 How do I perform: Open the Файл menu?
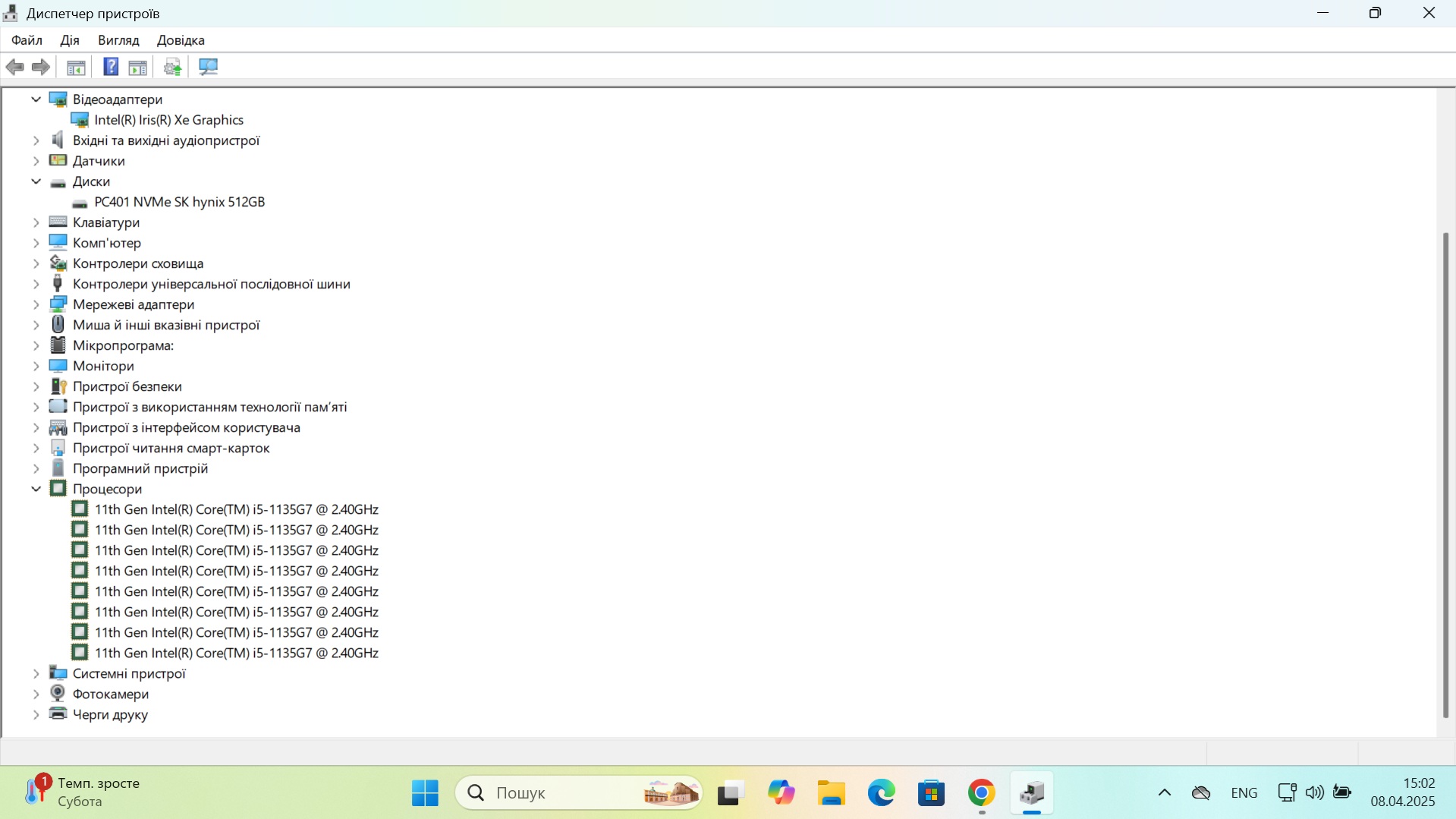point(27,40)
